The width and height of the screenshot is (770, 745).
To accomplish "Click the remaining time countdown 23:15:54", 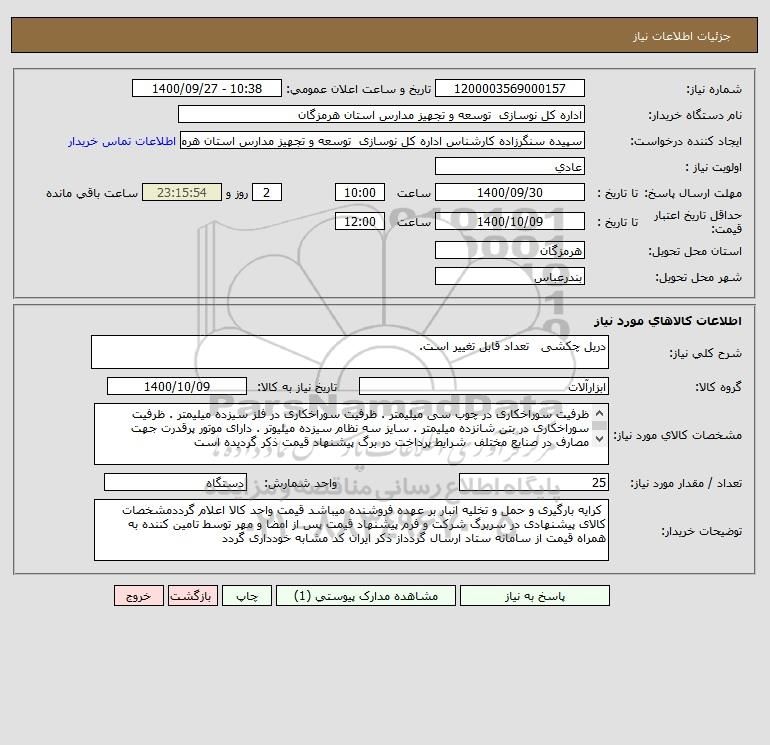I will pos(182,193).
